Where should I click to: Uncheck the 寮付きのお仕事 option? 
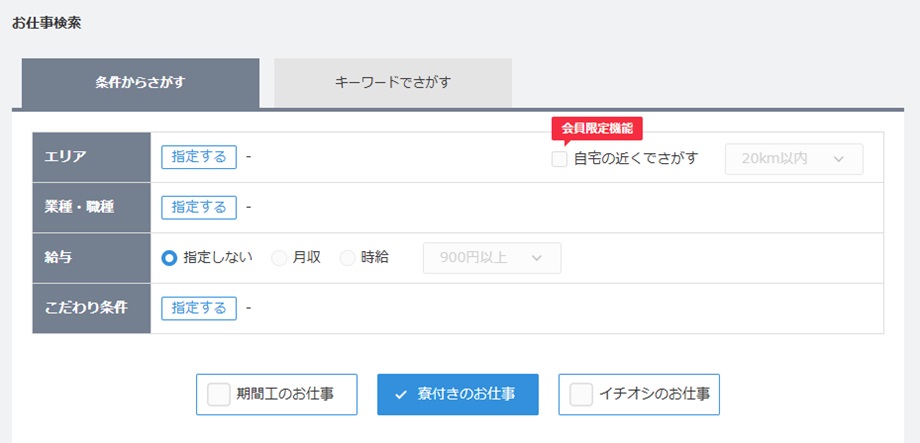coord(458,394)
